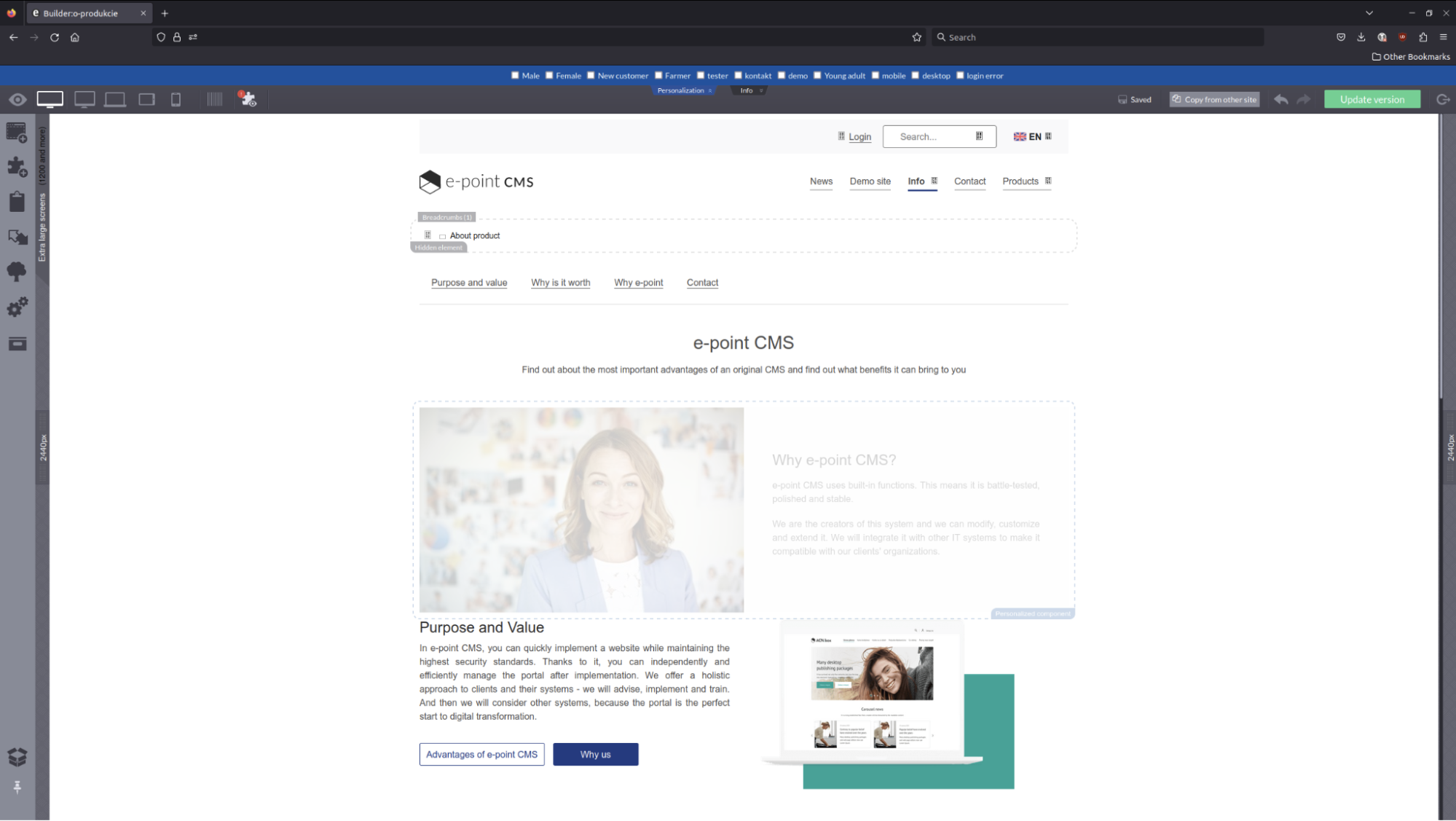Open Firefox's list all tabs chevron
The image size is (1456, 821).
[x=1369, y=12]
